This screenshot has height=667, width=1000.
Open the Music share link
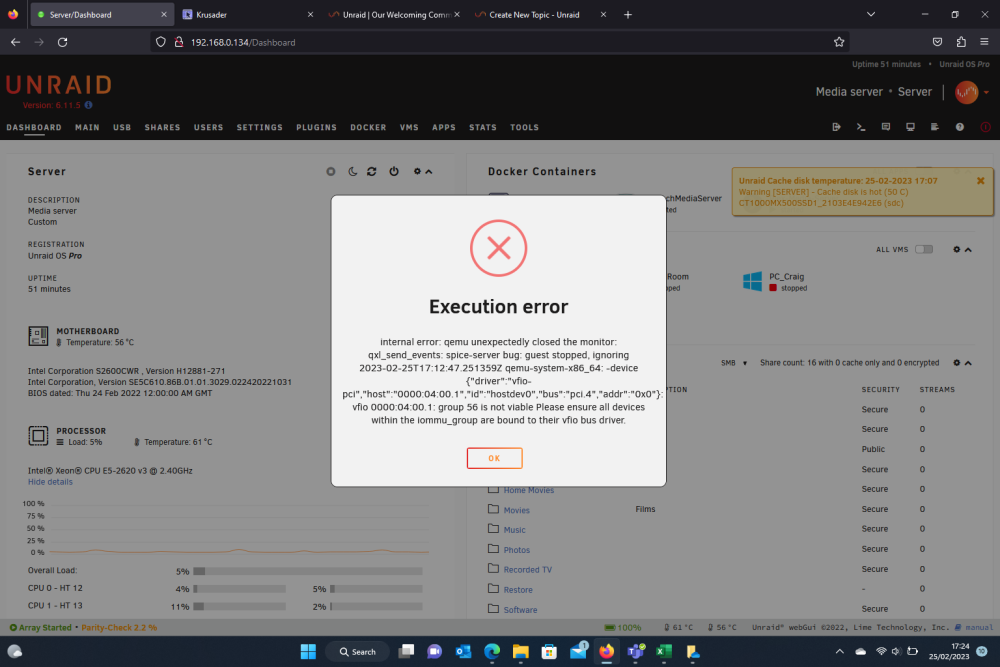pyautogui.click(x=515, y=530)
